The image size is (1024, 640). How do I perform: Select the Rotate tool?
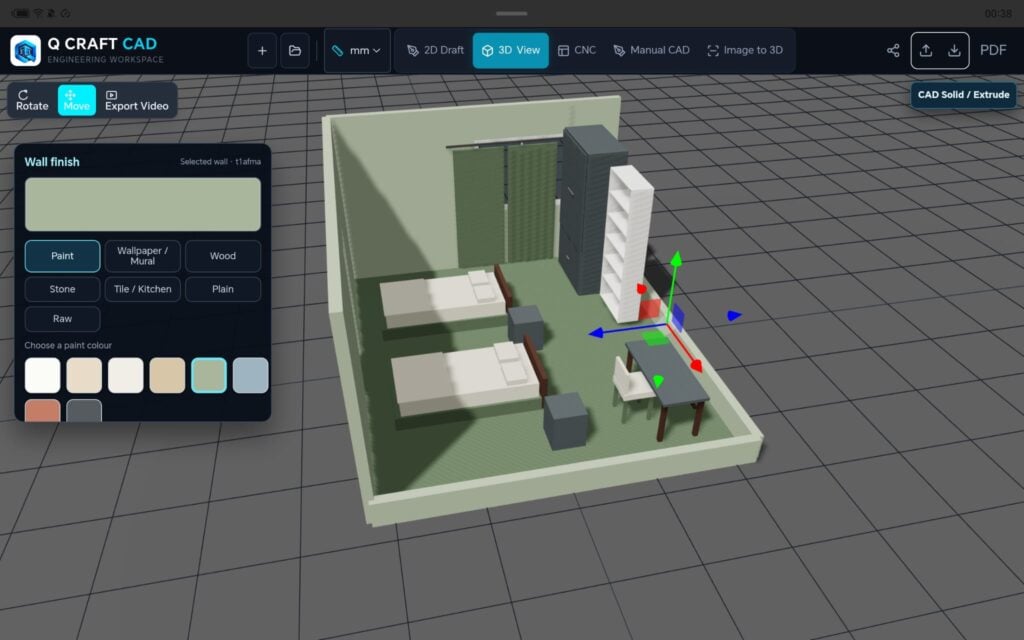[x=32, y=100]
